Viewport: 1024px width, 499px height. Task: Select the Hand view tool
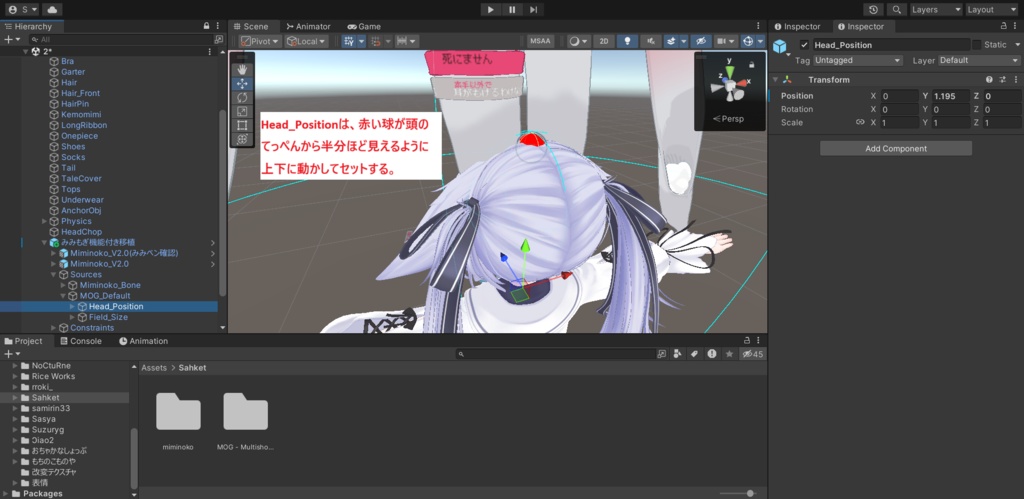pos(242,69)
